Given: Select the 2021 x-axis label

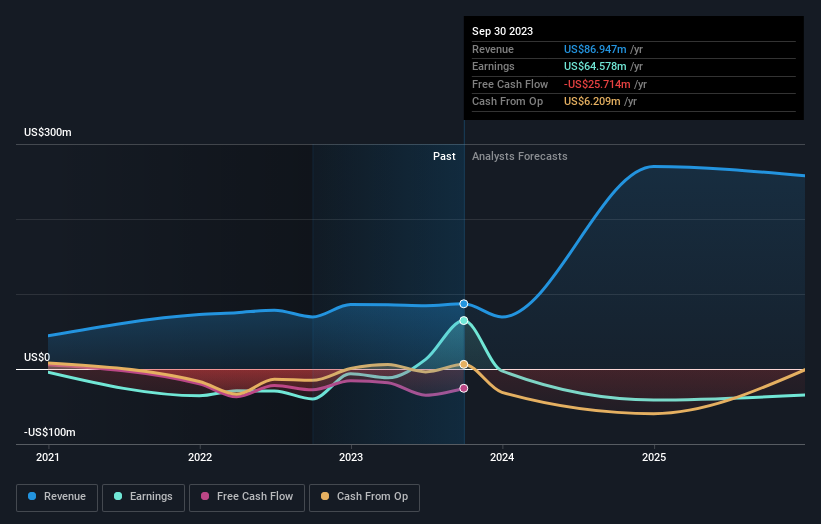Looking at the screenshot, I should [48, 458].
